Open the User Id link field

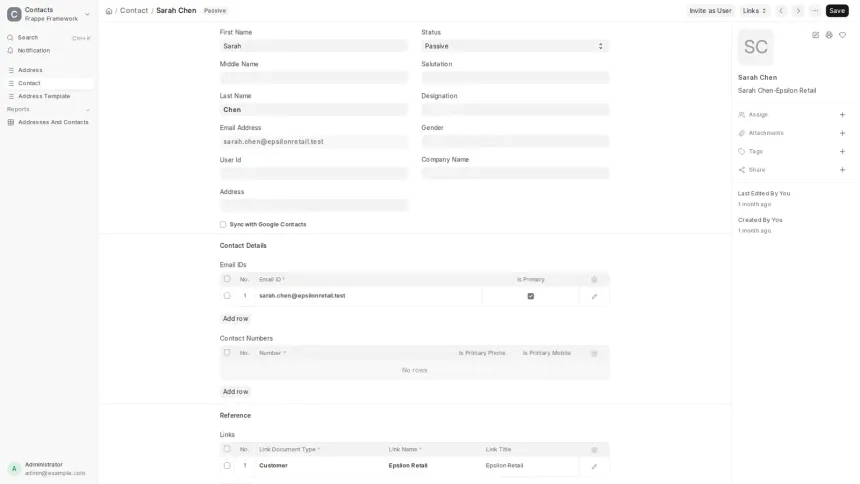click(x=314, y=174)
